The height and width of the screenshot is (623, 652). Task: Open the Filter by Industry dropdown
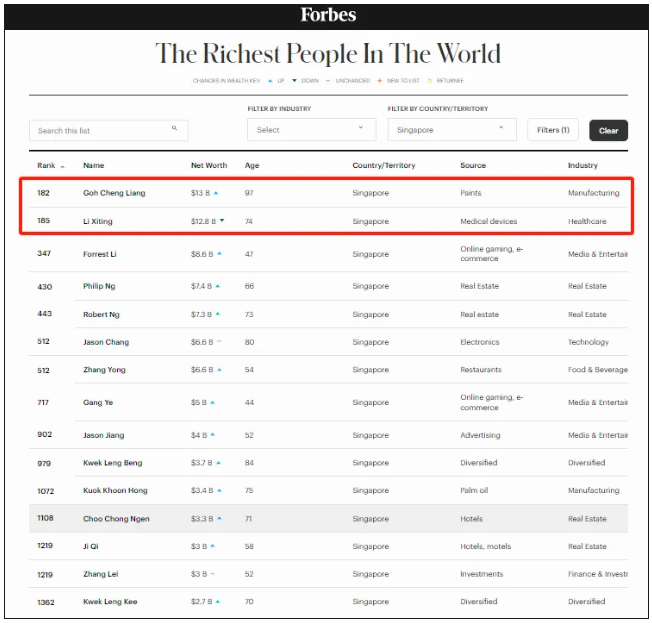click(x=311, y=130)
